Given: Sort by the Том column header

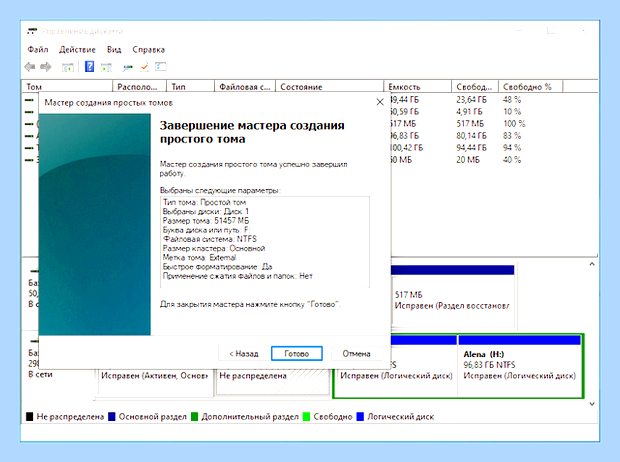Looking at the screenshot, I should point(67,87).
